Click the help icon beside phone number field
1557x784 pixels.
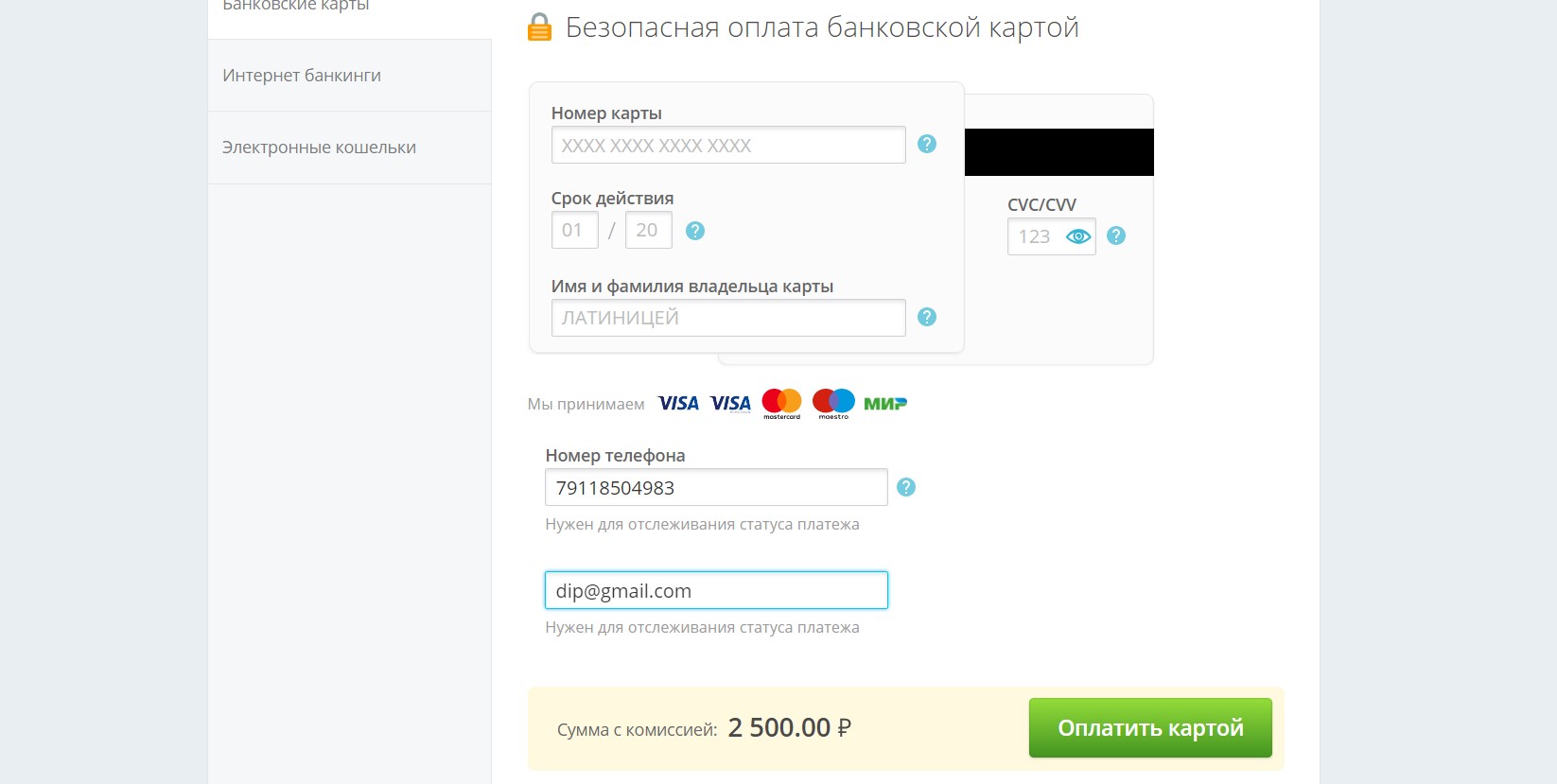(906, 487)
